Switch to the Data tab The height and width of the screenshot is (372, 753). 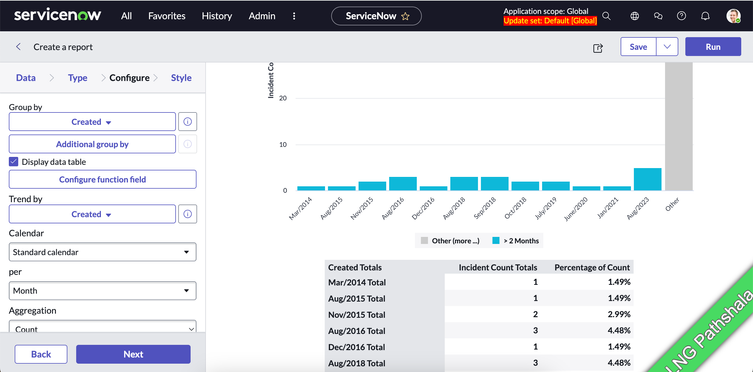pos(26,78)
